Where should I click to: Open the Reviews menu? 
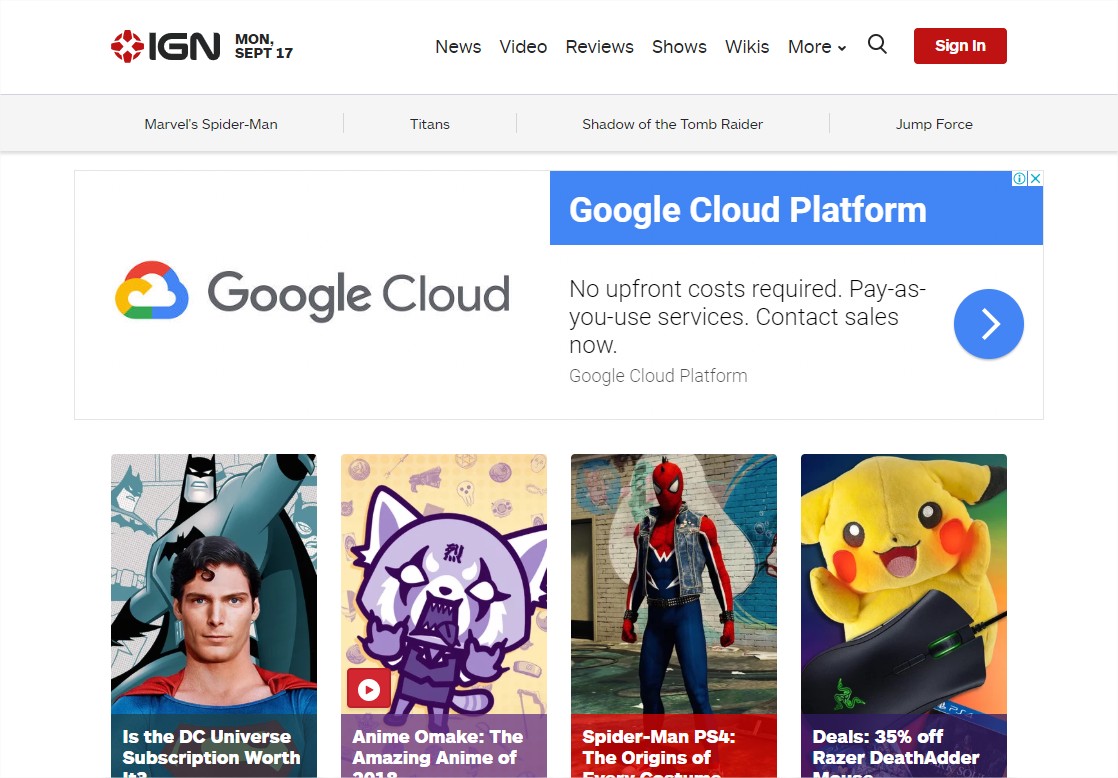point(599,47)
